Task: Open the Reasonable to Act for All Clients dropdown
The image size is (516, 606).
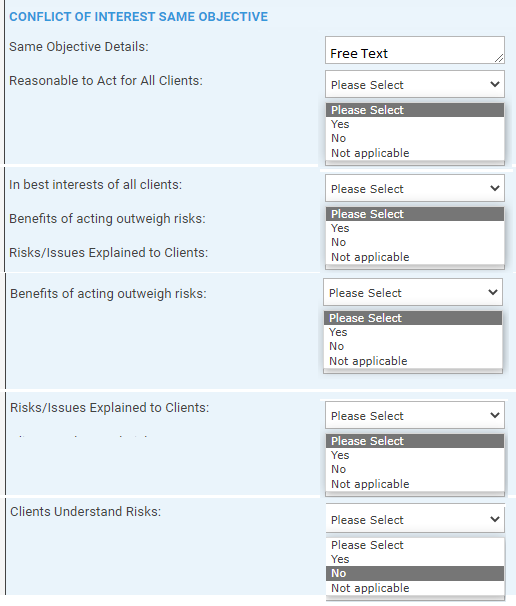Action: [x=415, y=84]
